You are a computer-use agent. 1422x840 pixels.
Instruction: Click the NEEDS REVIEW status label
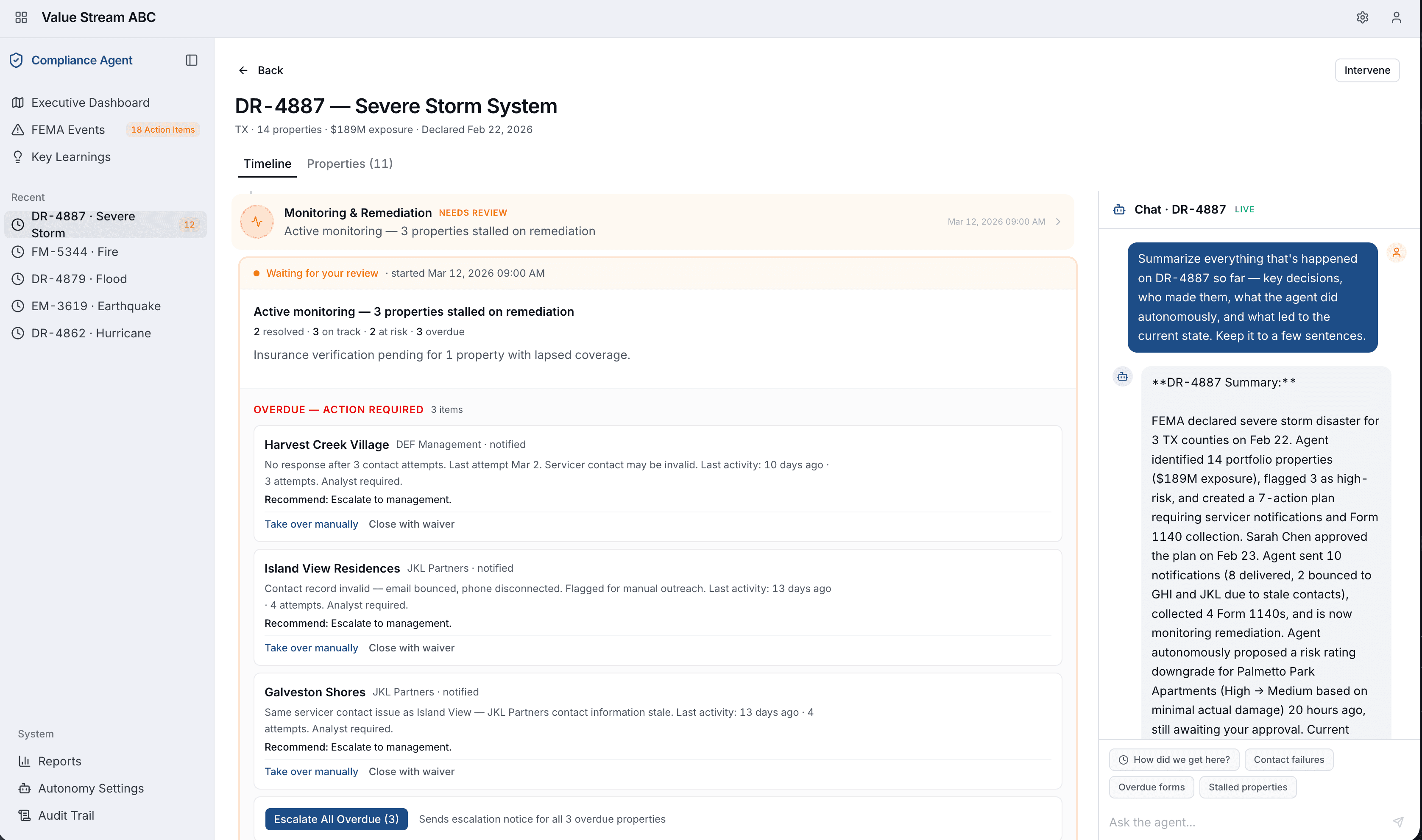pos(473,213)
